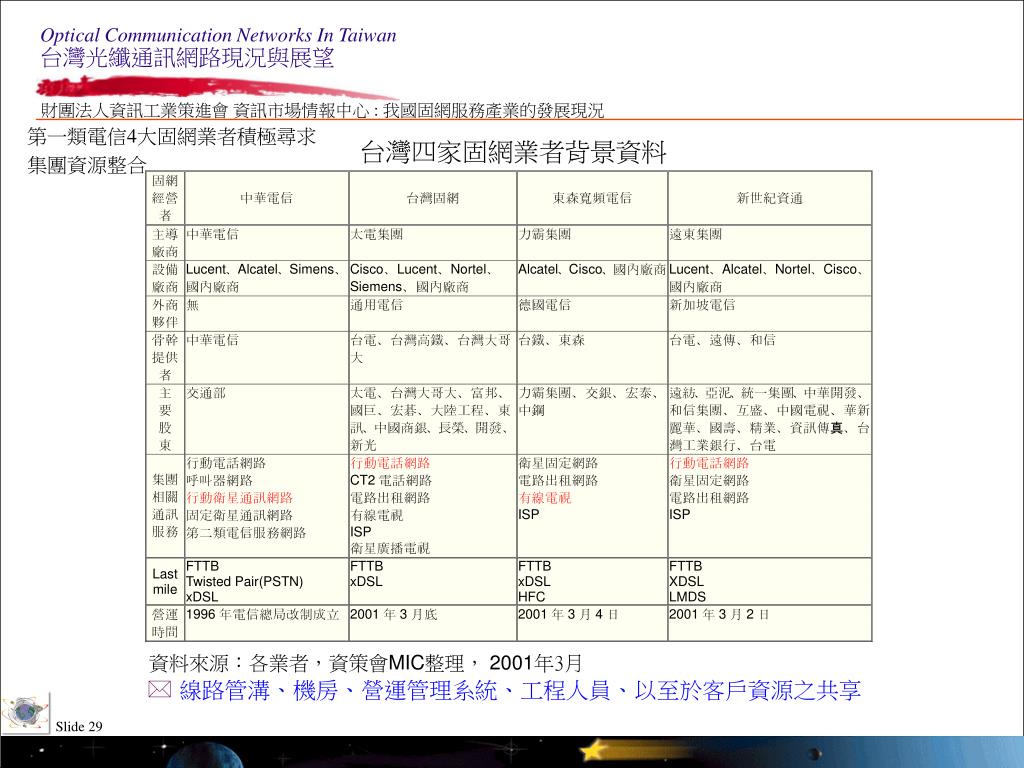This screenshot has width=1024, height=768.
Task: Select the table title "台灣四家固網業者背景資料"
Action: coord(513,153)
